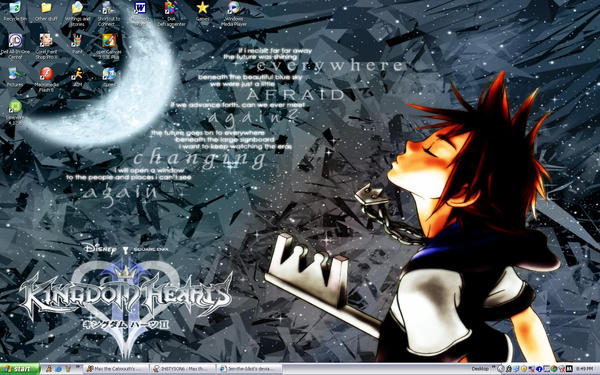This screenshot has height=375, width=600.
Task: Launch the Microsoft Word desktop shortcut
Action: [140, 14]
